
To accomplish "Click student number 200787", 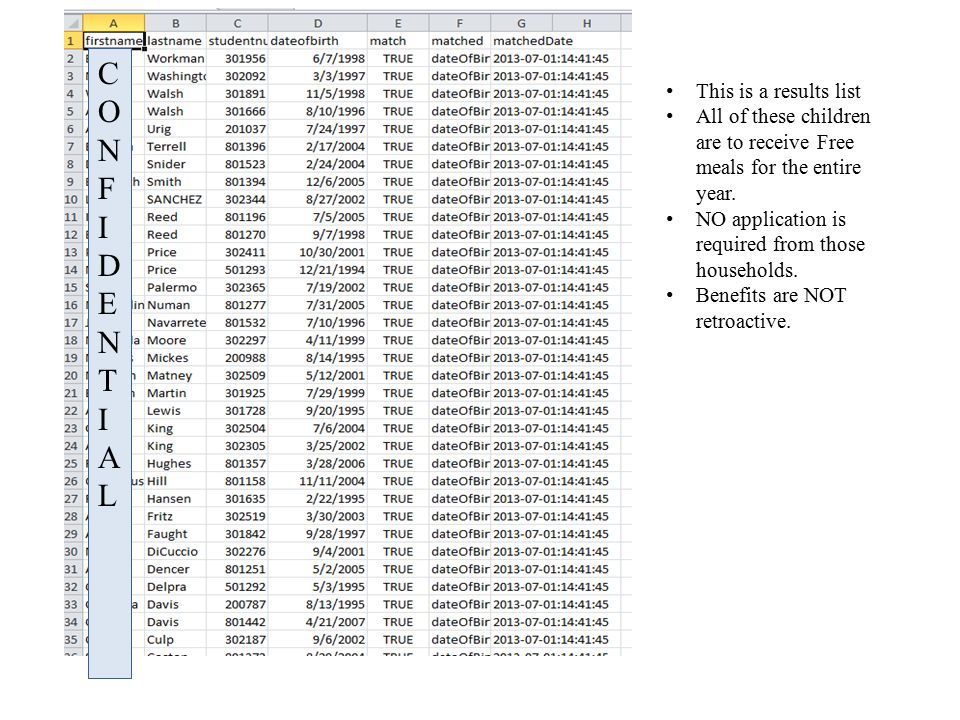I will [x=238, y=604].
